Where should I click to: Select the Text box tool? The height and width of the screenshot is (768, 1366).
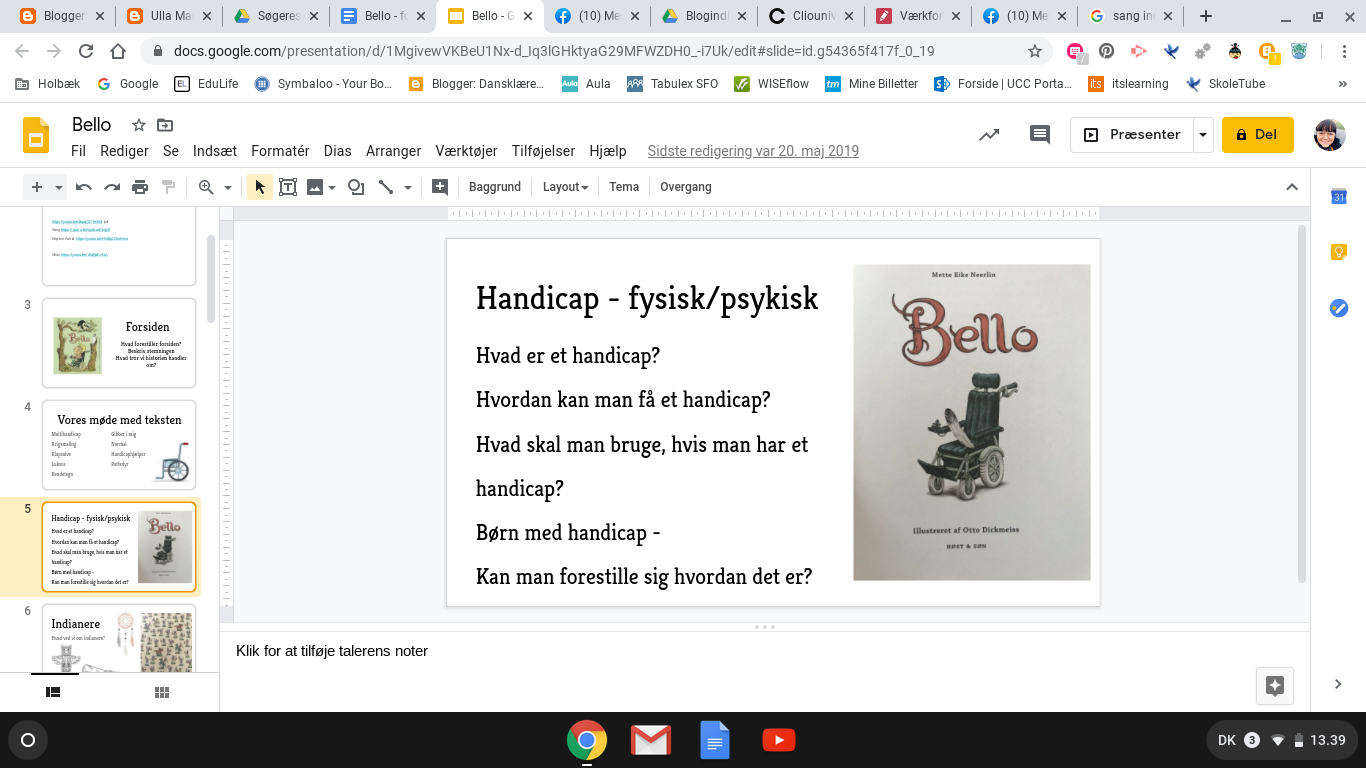click(x=287, y=187)
